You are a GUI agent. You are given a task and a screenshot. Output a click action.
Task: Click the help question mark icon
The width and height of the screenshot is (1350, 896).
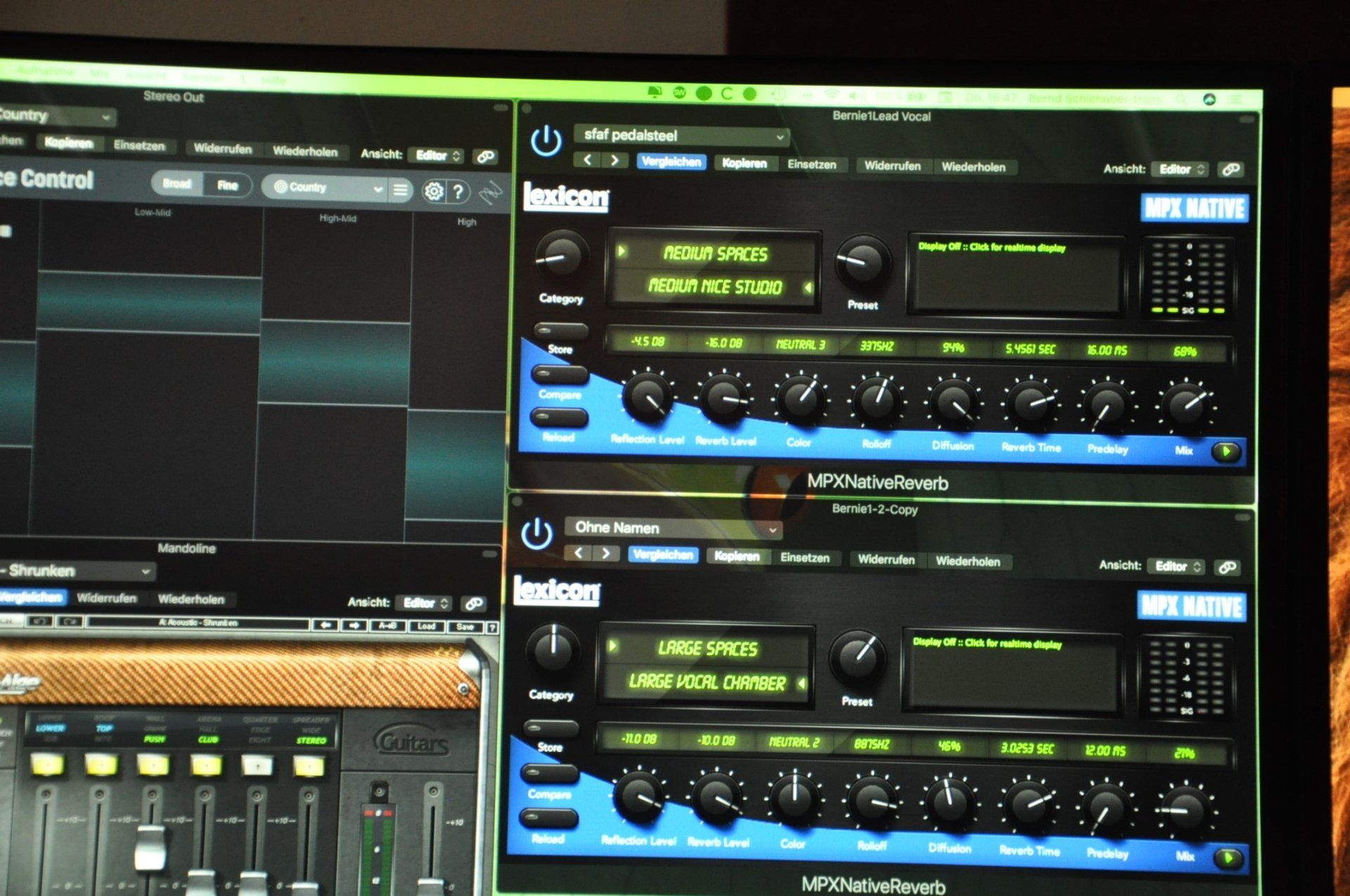pyautogui.click(x=458, y=191)
